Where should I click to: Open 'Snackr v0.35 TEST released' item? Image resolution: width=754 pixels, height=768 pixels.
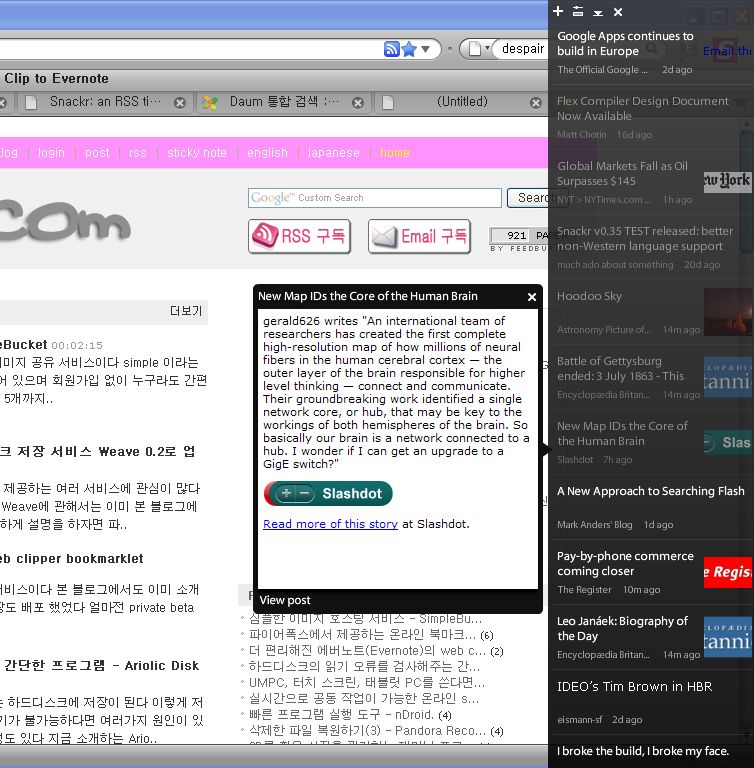pos(645,239)
